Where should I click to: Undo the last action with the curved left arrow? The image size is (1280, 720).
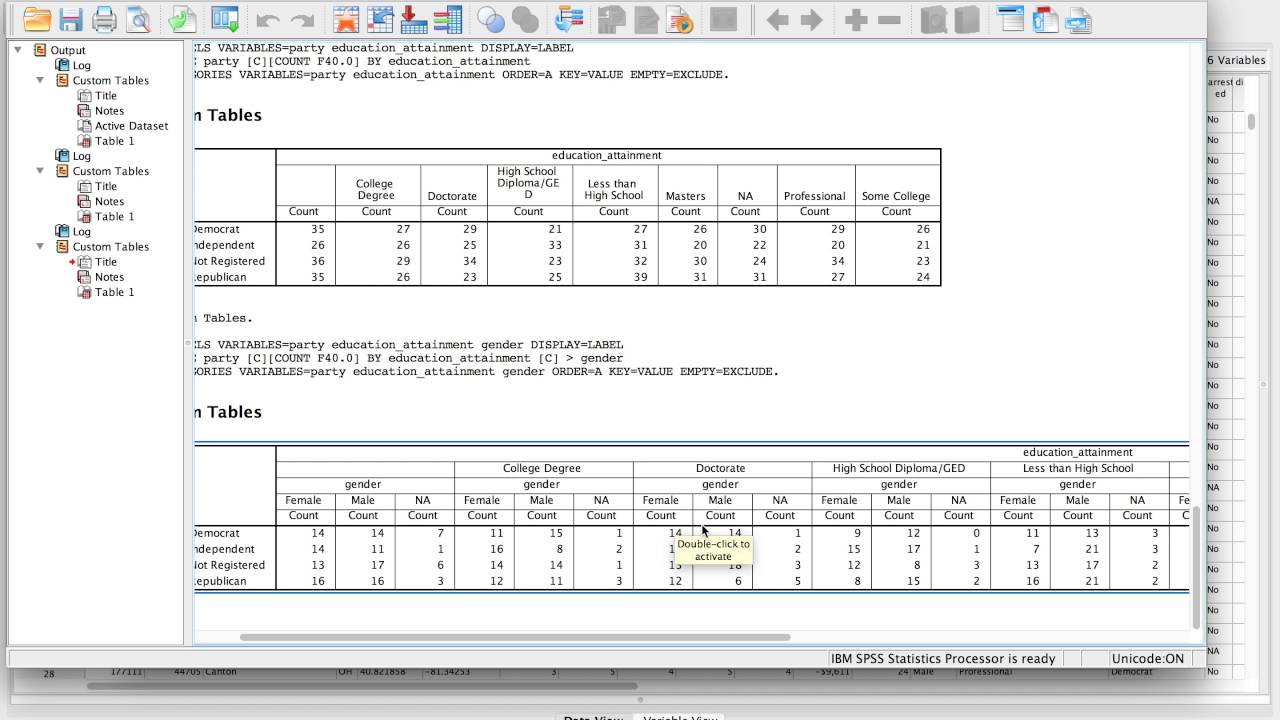coord(267,20)
